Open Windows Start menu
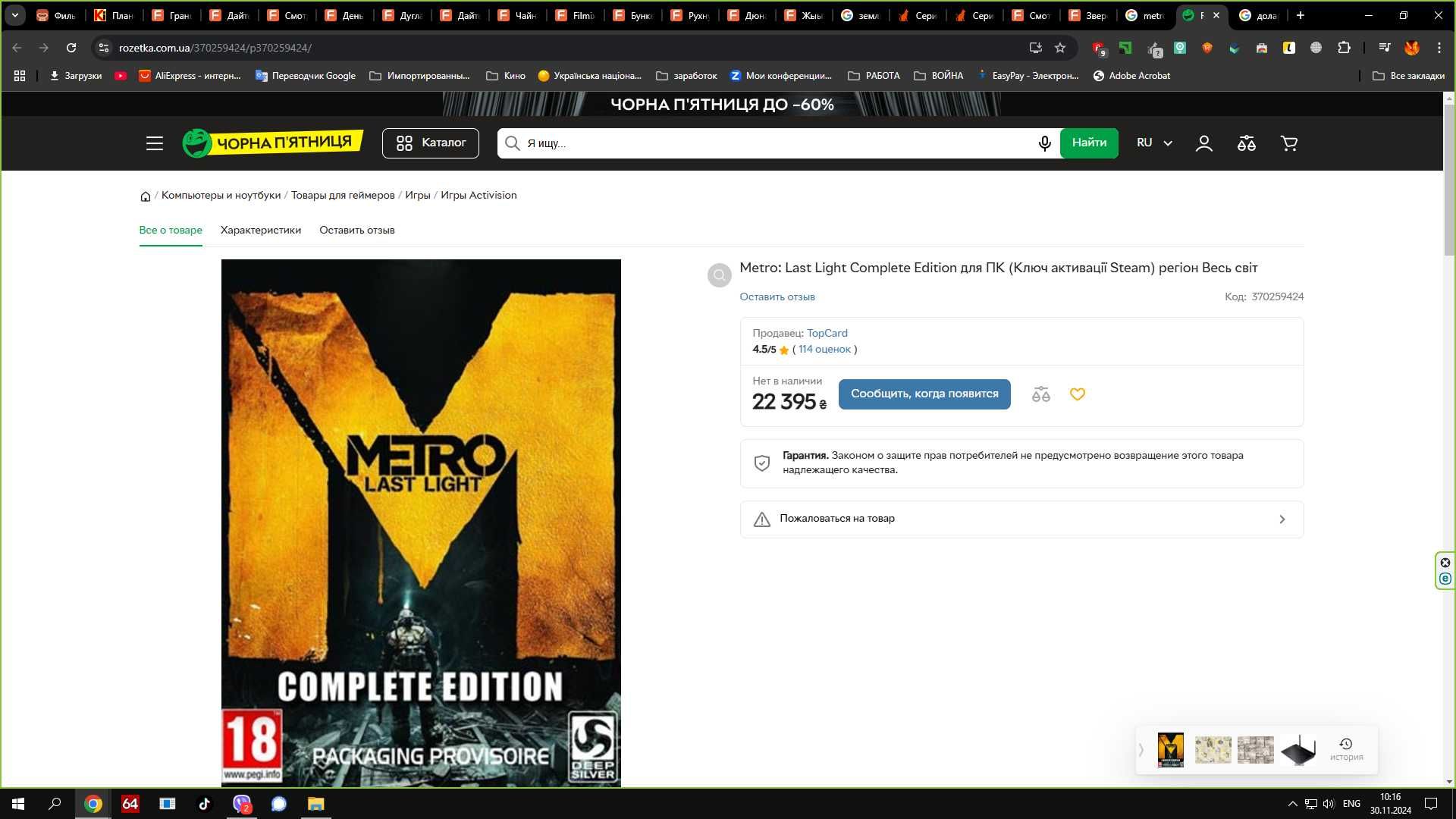This screenshot has width=1456, height=819. point(18,804)
